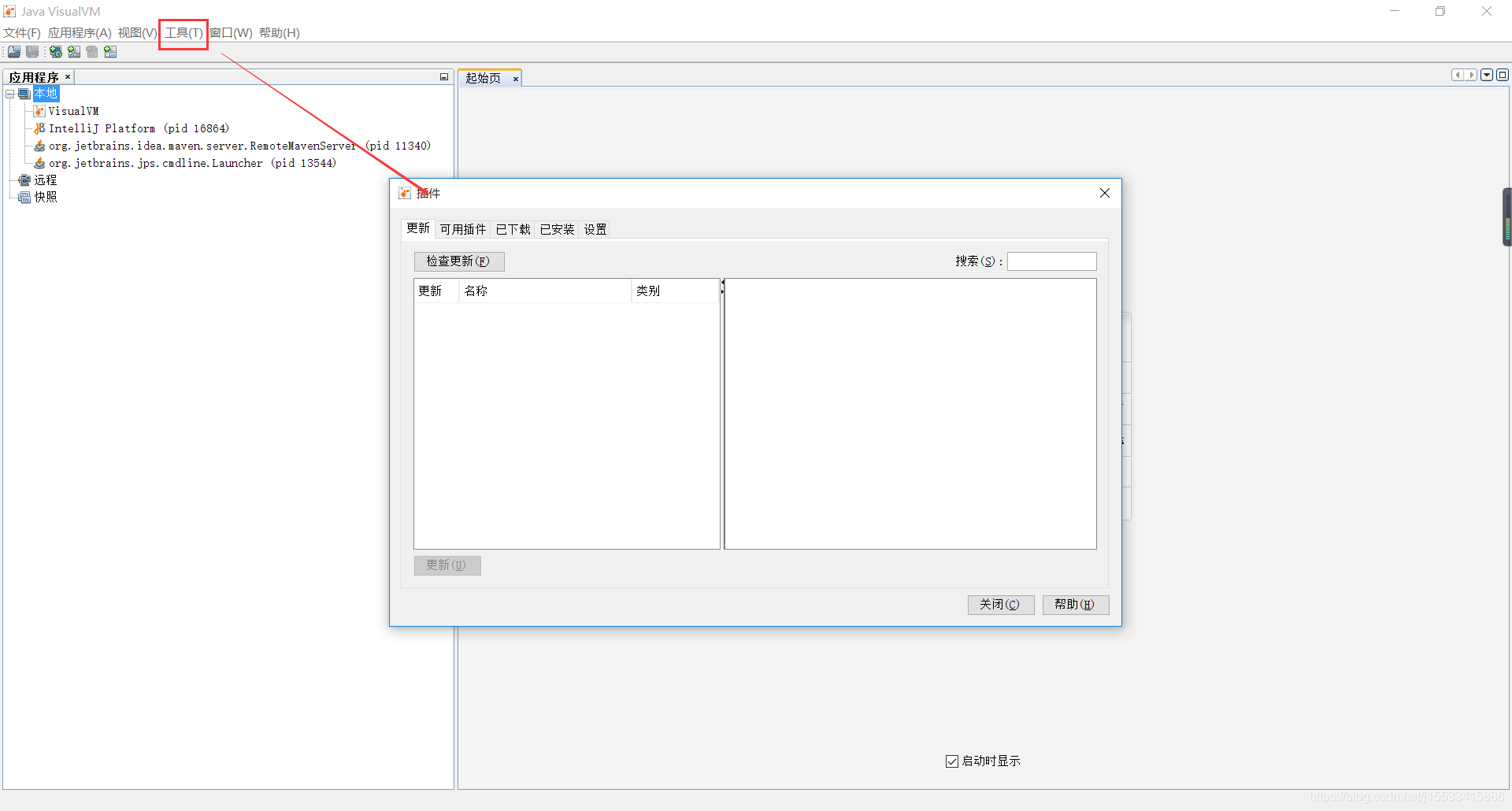Click the IntelliJ Platform process icon
Image resolution: width=1512 pixels, height=811 pixels.
39,128
